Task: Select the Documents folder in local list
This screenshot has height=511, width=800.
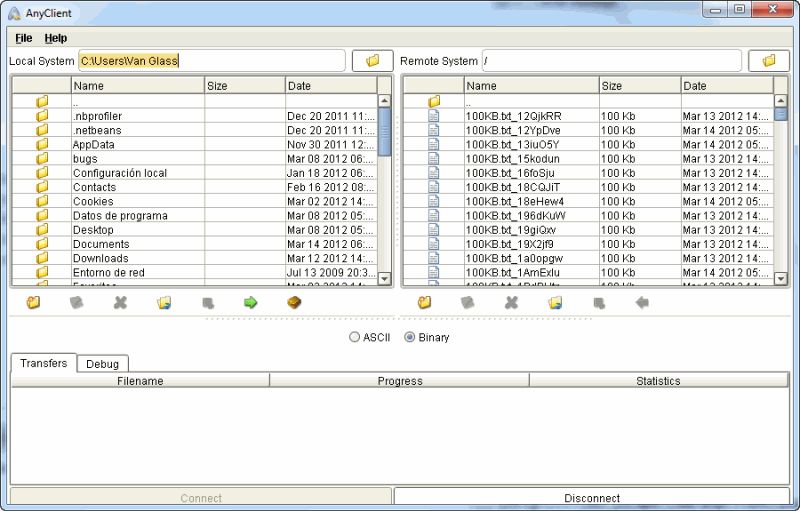Action: 101,244
